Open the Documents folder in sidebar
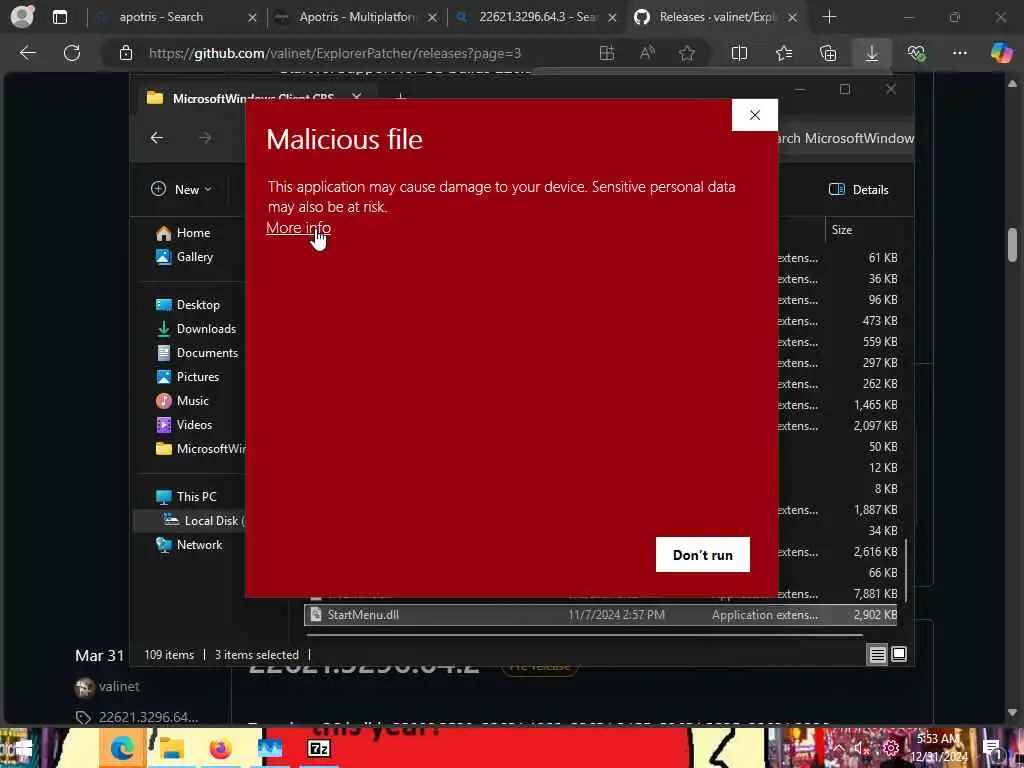Screen dimensions: 1024x768 (x=197, y=353)
